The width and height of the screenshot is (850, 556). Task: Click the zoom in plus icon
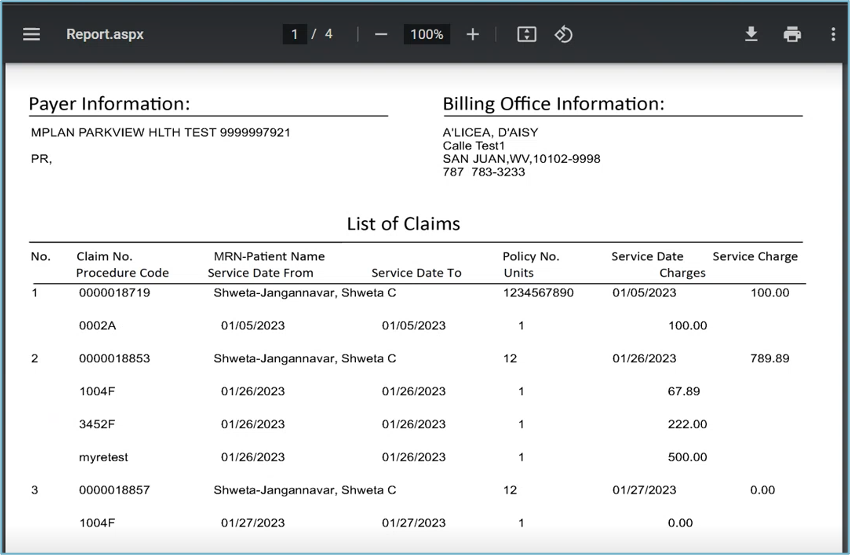coord(473,34)
